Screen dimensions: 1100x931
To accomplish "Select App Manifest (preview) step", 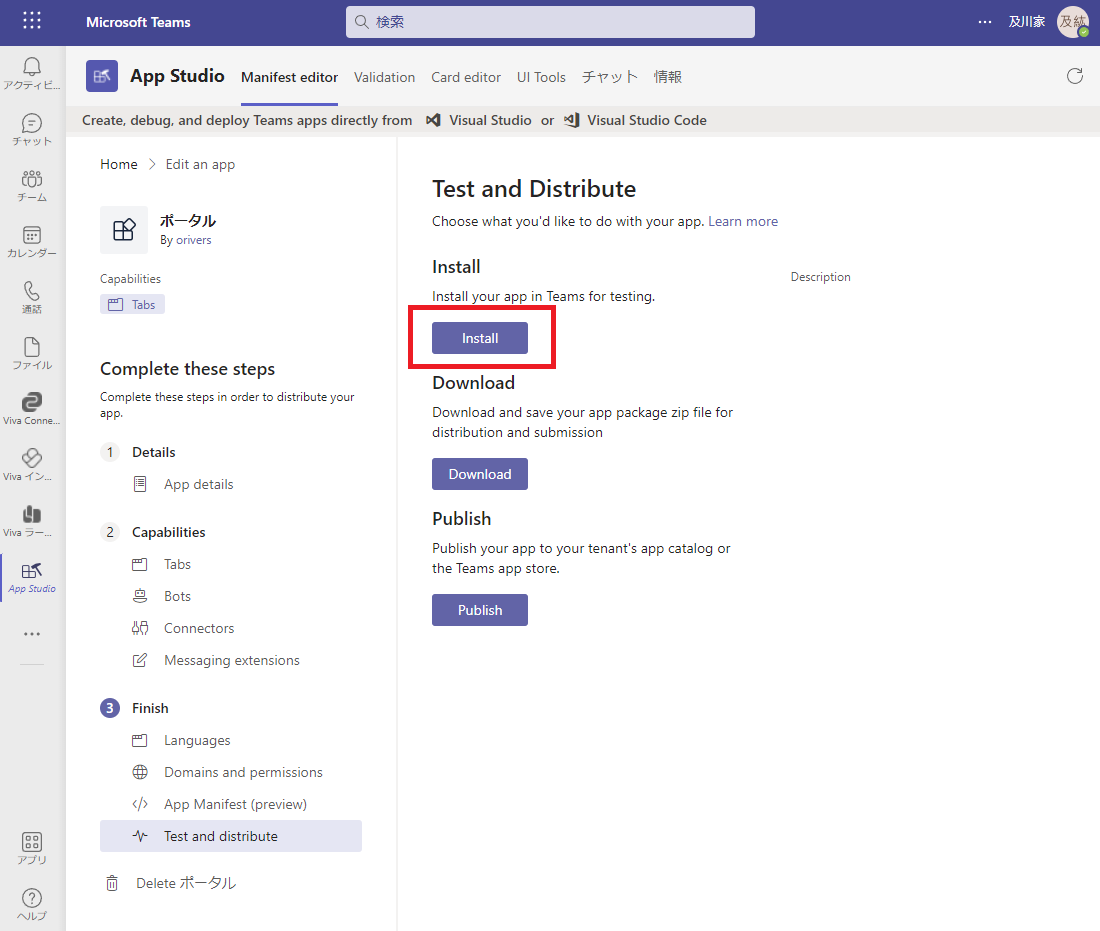I will (x=235, y=804).
